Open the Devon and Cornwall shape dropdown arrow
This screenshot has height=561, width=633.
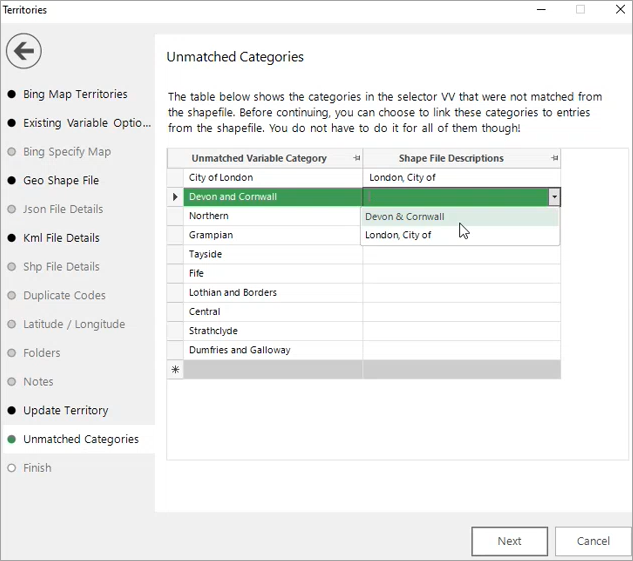pyautogui.click(x=554, y=197)
